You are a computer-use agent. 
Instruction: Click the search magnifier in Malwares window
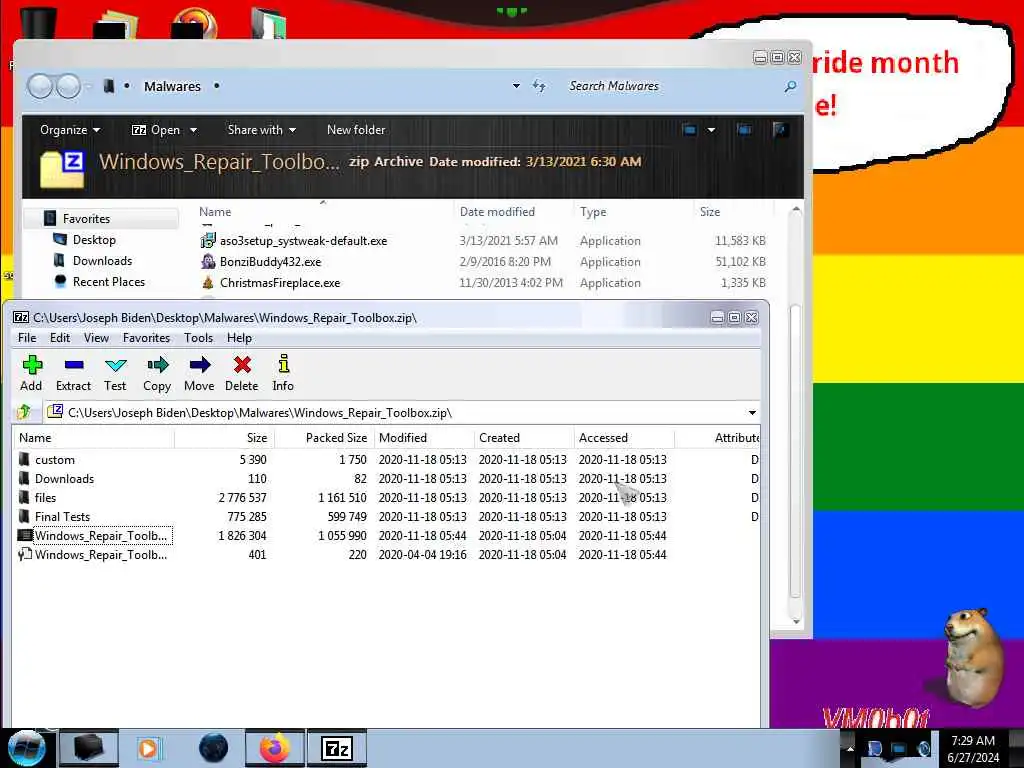coord(790,86)
